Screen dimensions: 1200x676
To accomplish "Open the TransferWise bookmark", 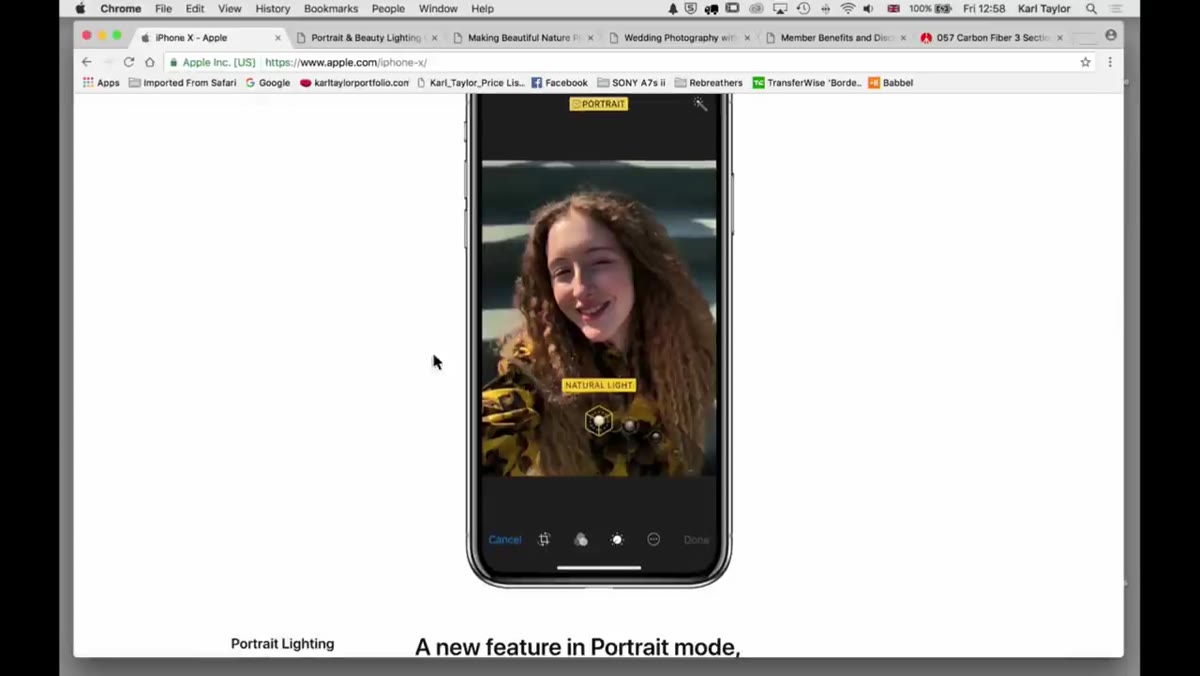I will click(x=807, y=83).
